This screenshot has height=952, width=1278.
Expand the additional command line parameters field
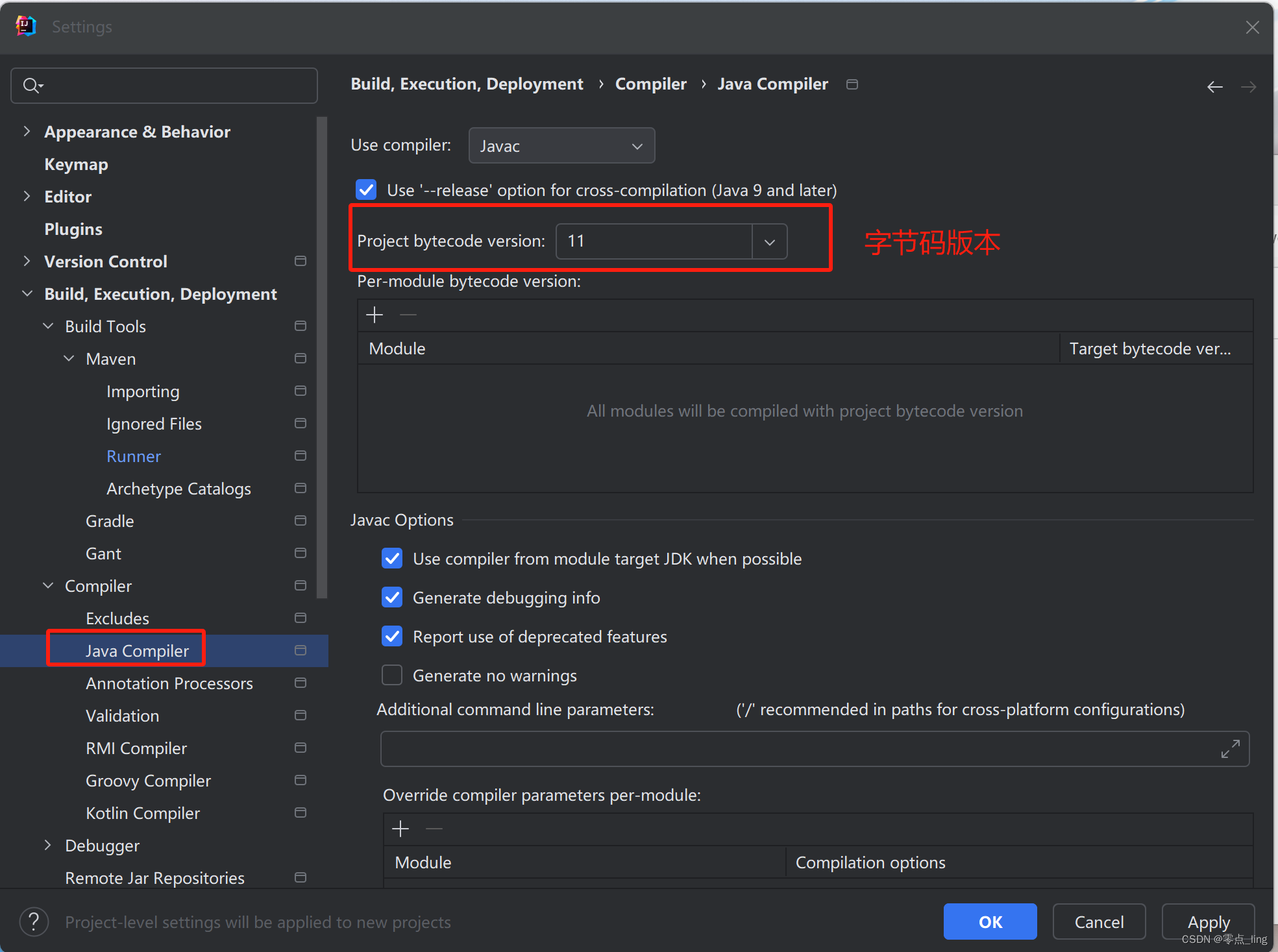1230,749
